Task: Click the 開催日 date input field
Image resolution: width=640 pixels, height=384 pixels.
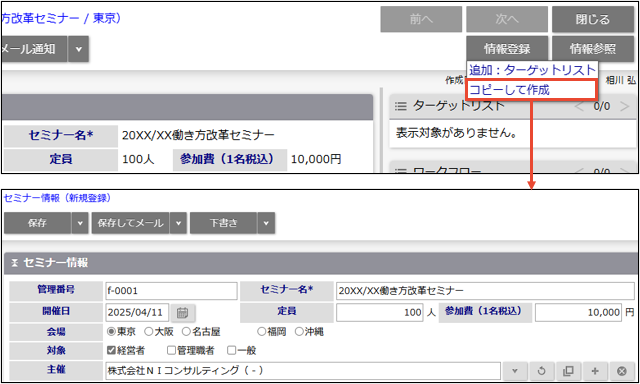Action: pyautogui.click(x=137, y=313)
